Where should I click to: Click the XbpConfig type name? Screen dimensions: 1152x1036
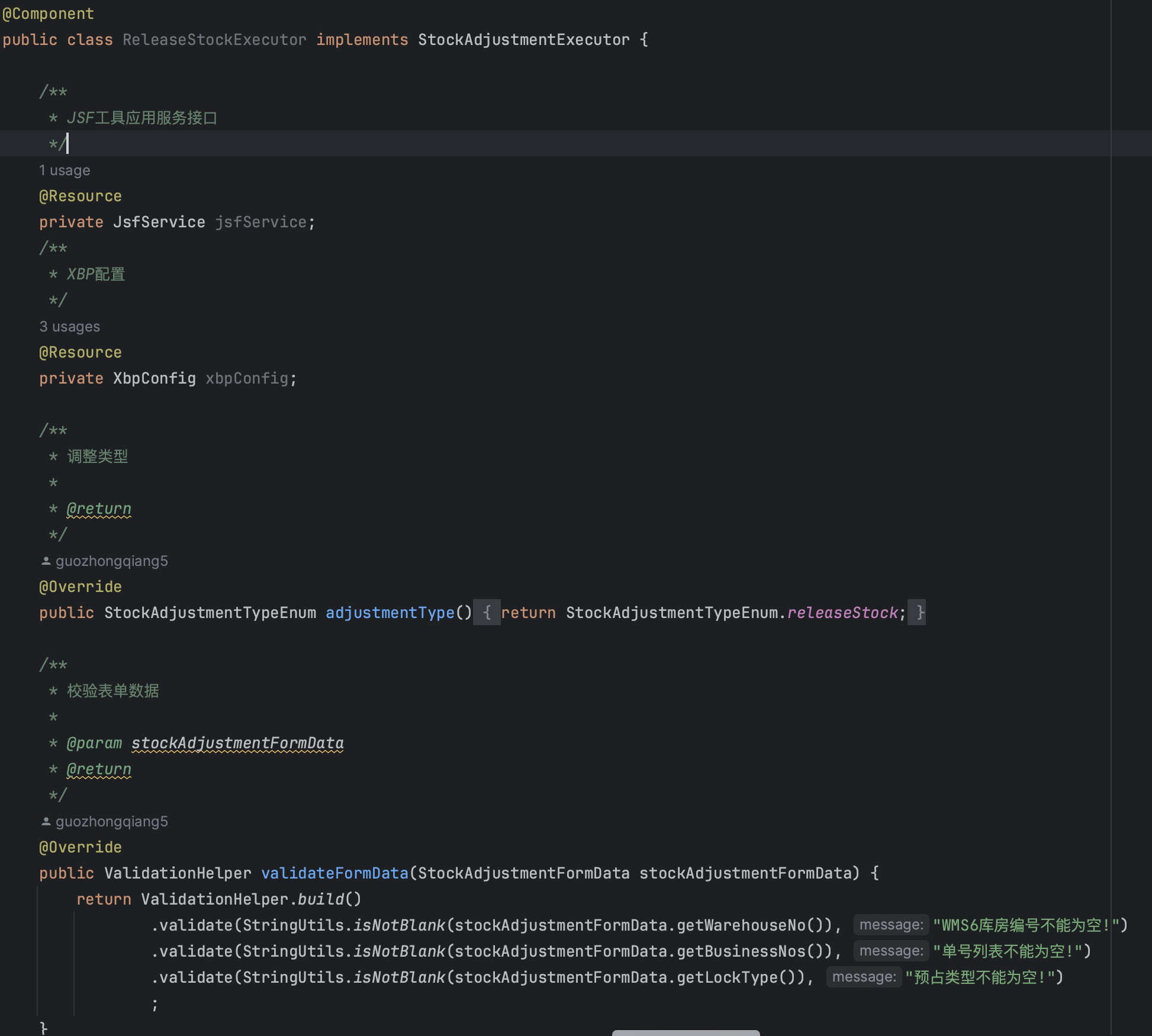pos(154,378)
